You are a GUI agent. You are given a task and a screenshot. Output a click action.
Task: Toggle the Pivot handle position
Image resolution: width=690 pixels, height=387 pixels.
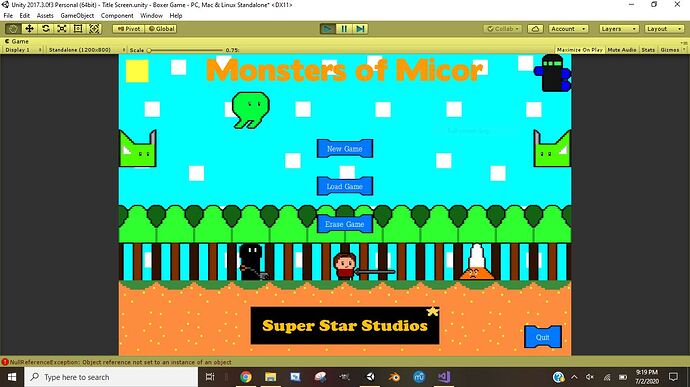pos(128,29)
